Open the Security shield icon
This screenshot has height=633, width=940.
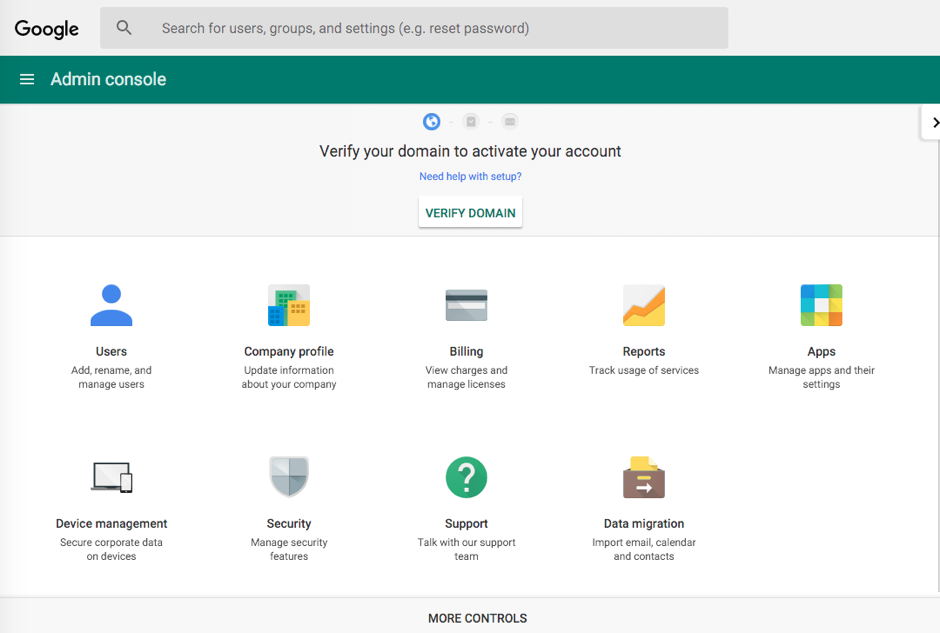click(x=289, y=477)
